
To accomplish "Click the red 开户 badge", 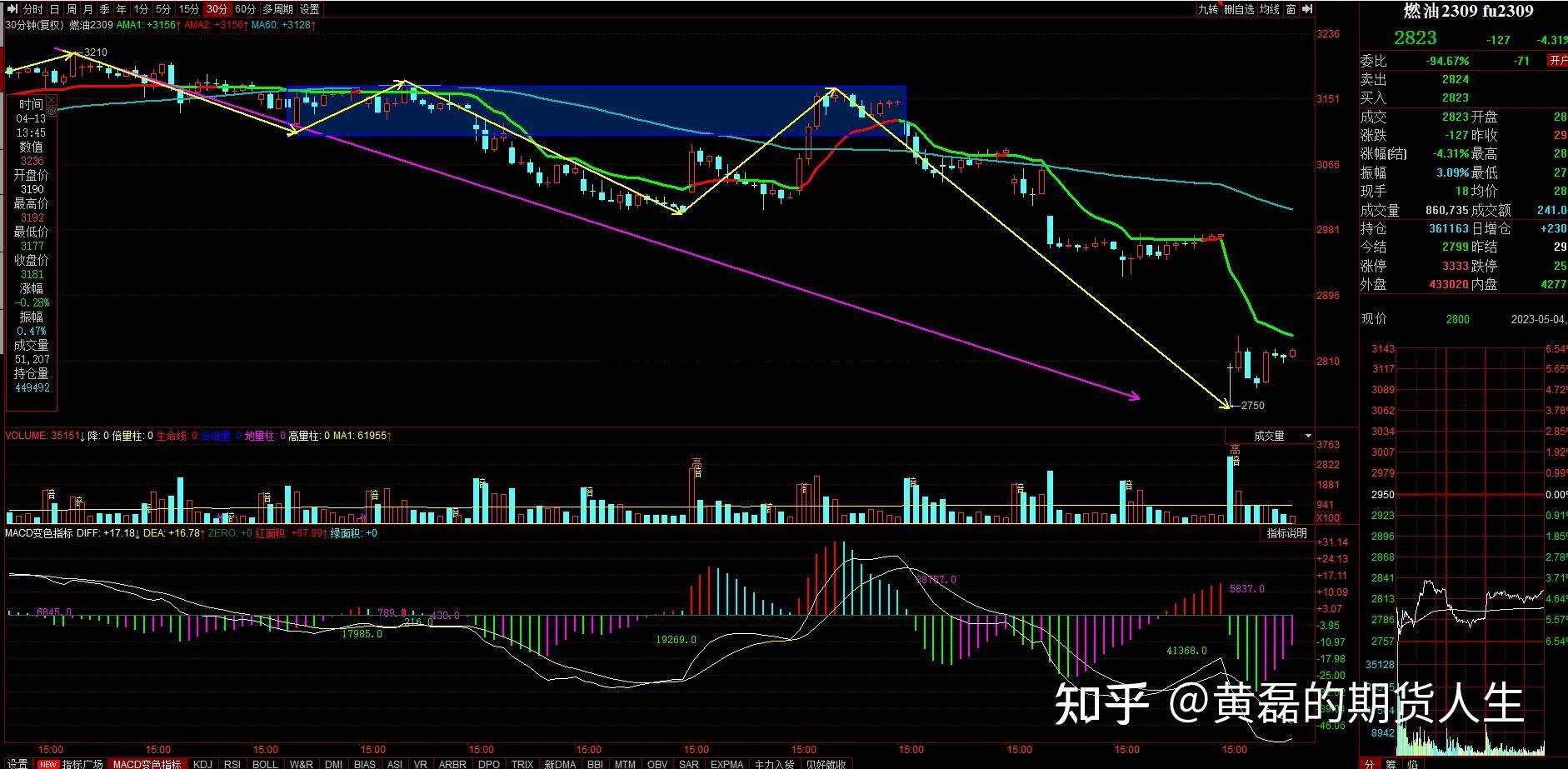I will click(1556, 61).
